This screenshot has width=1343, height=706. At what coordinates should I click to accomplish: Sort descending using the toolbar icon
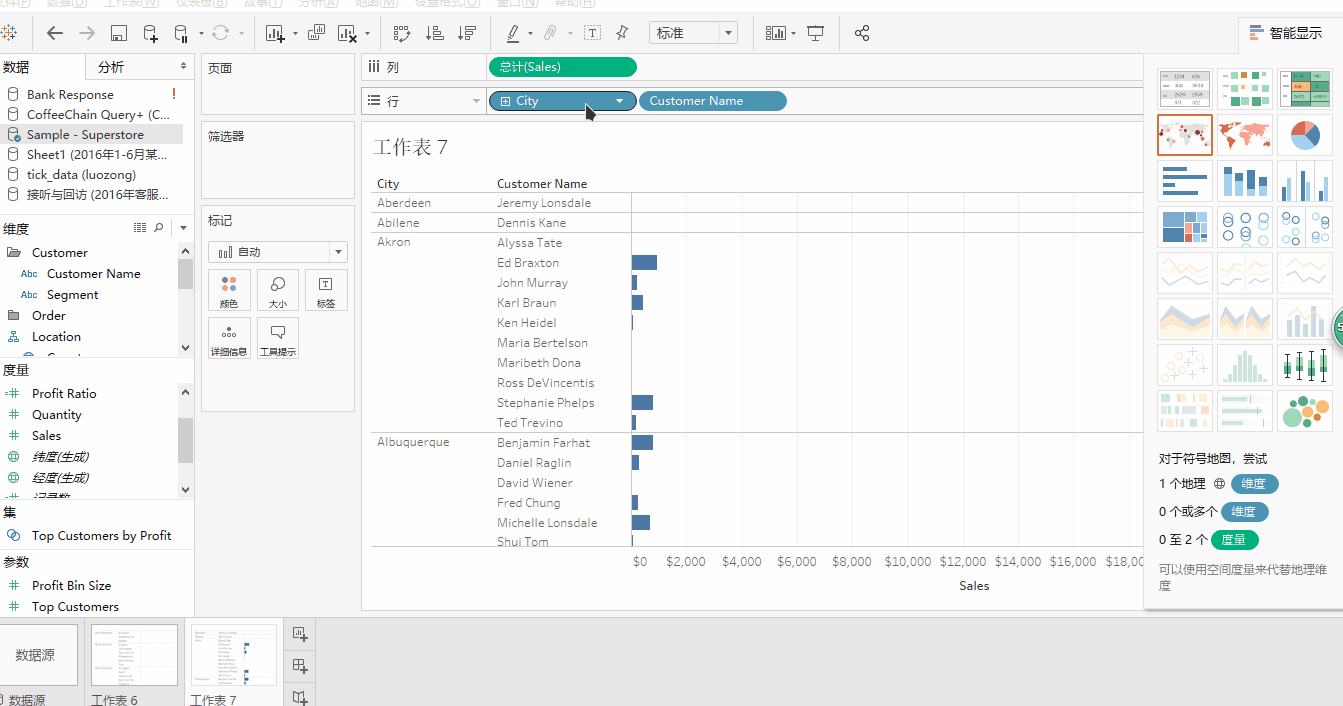click(x=466, y=33)
